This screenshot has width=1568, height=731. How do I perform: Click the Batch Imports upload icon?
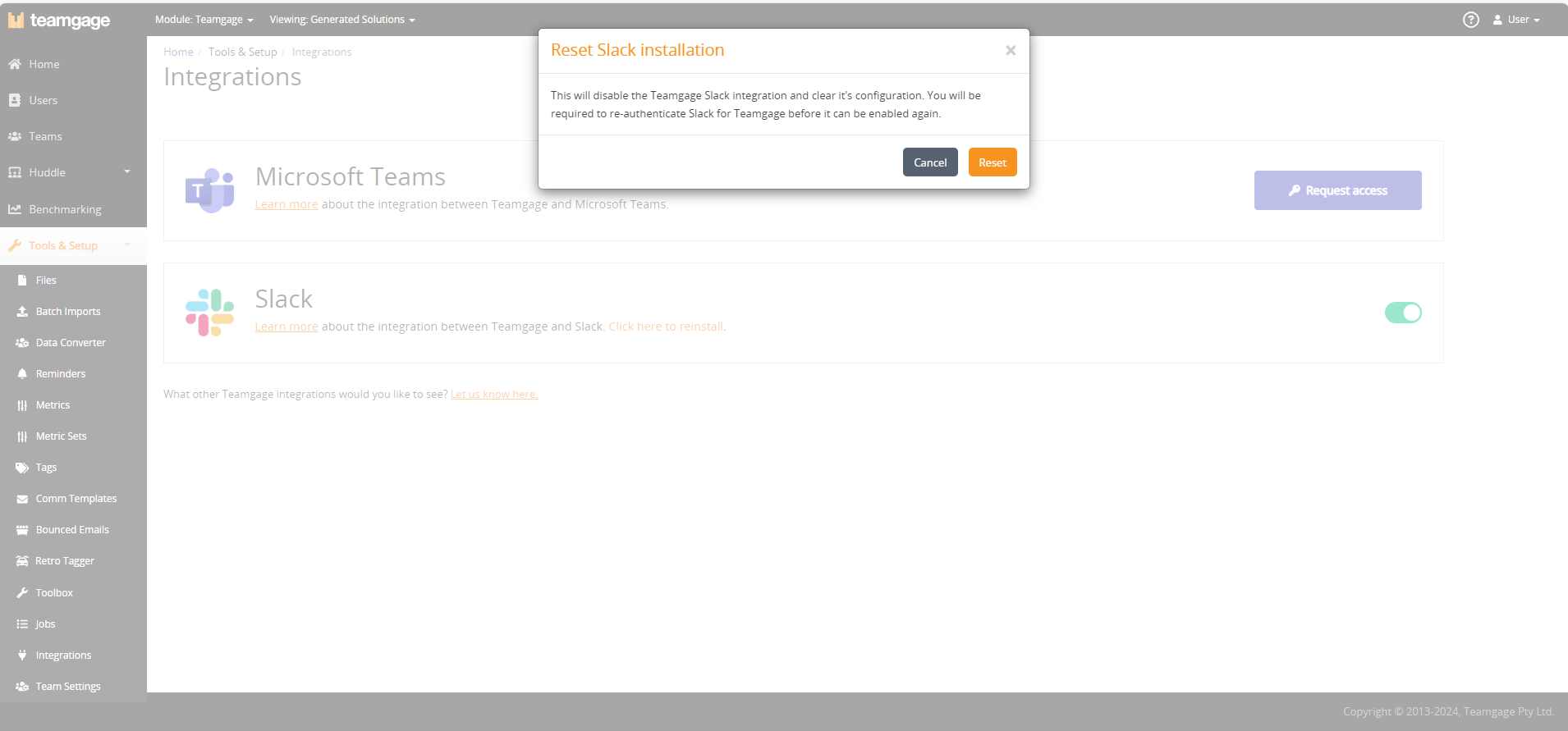tap(22, 312)
